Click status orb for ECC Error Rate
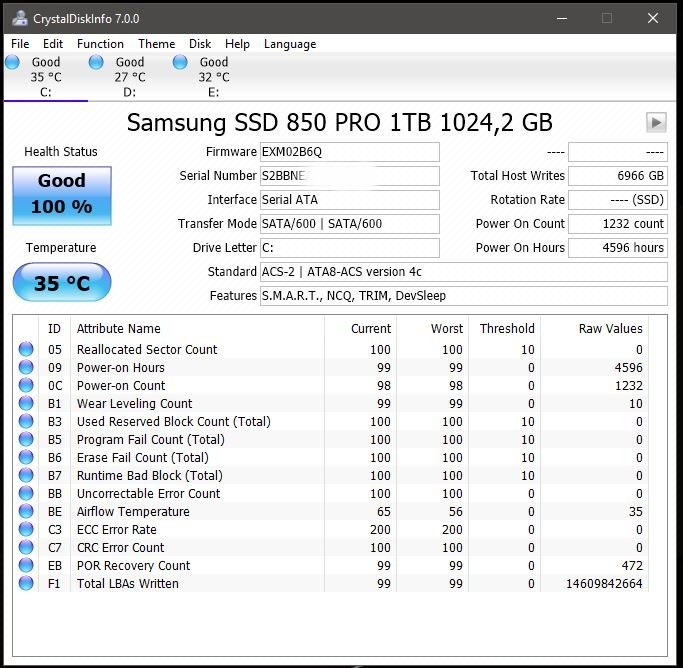Viewport: 683px width, 668px height. click(26, 529)
